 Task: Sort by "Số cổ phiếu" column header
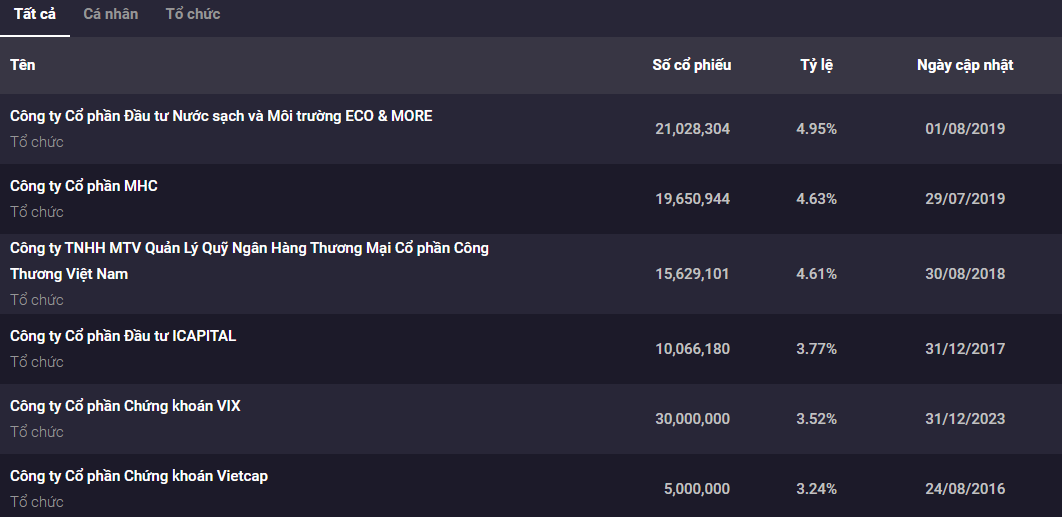point(691,65)
